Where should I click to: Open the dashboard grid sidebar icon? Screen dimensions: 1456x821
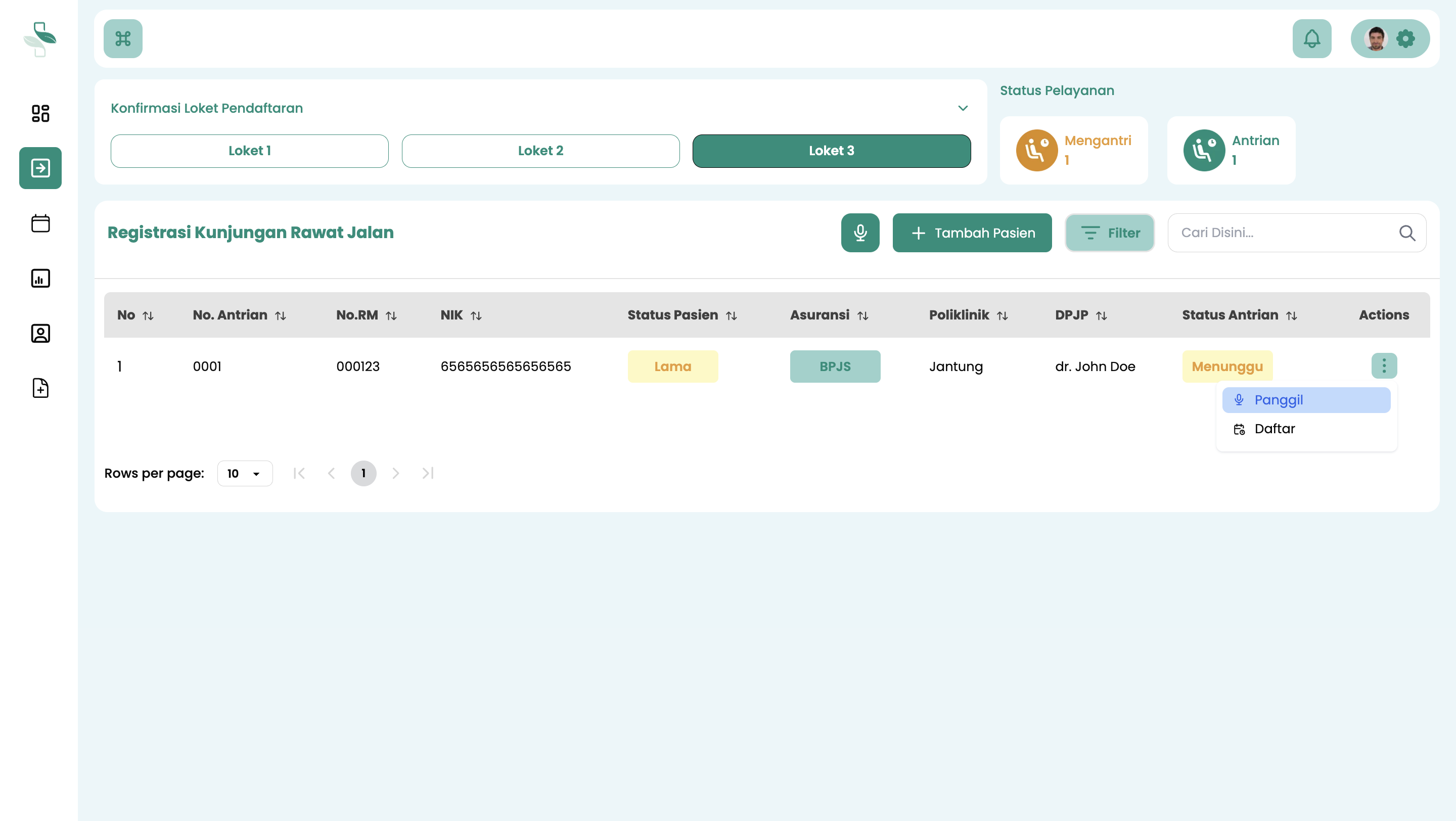point(40,113)
